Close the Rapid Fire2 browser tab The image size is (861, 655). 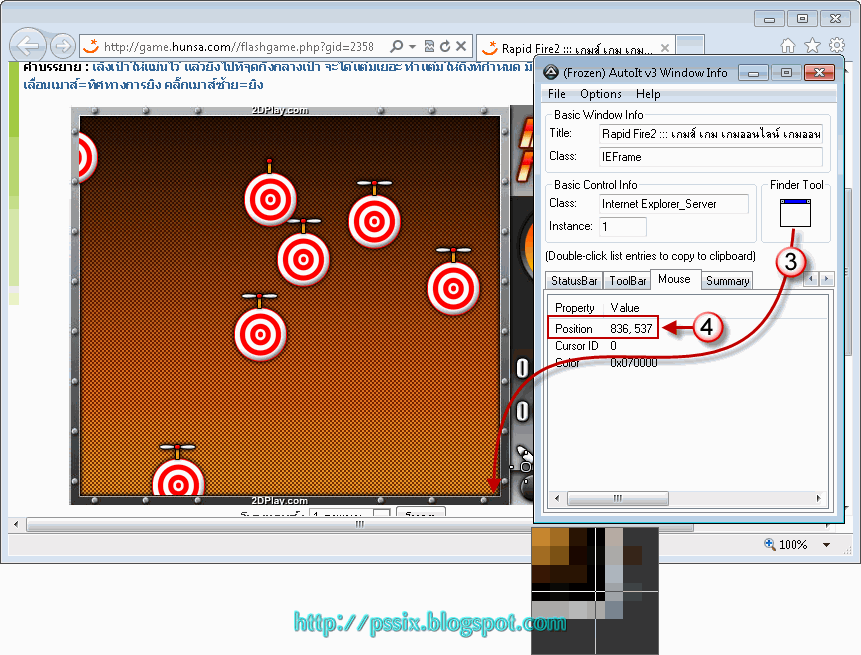point(664,48)
